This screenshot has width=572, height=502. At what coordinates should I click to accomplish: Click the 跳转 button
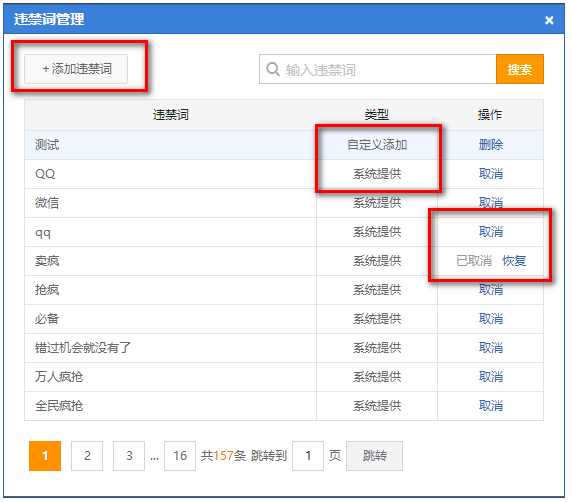(x=374, y=456)
